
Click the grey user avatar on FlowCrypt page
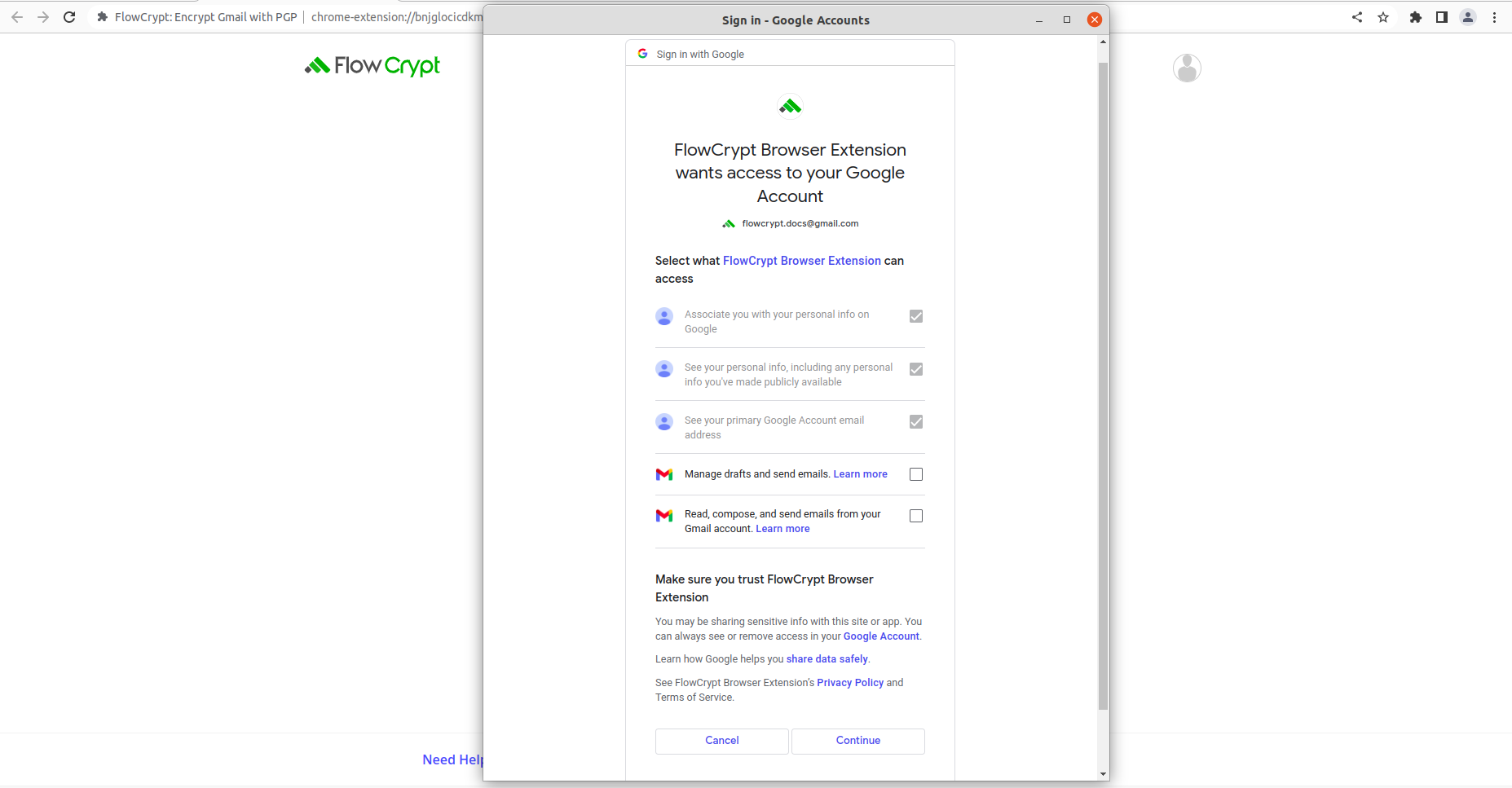tap(1187, 68)
